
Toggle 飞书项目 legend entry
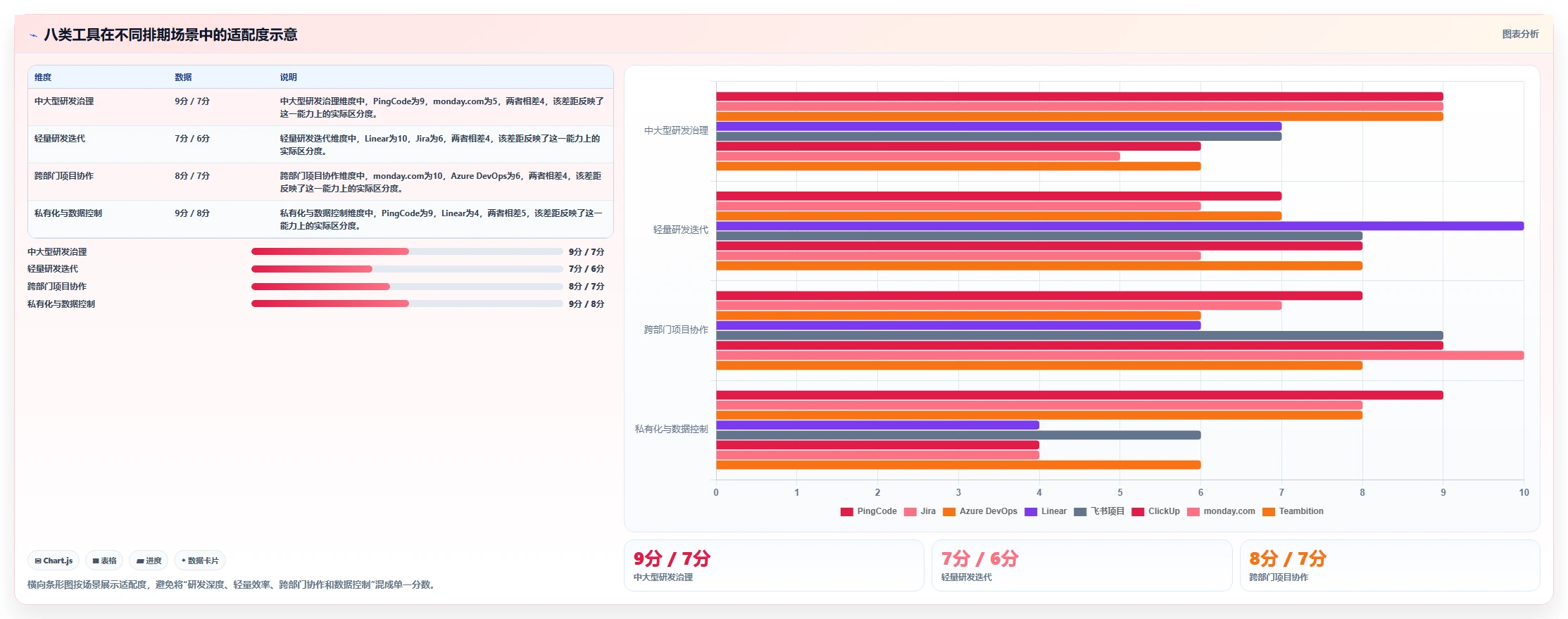coord(1099,512)
